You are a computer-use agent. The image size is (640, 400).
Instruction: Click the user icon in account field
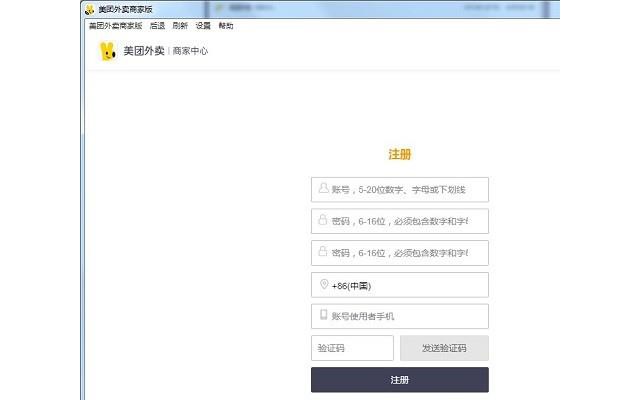coord(323,188)
